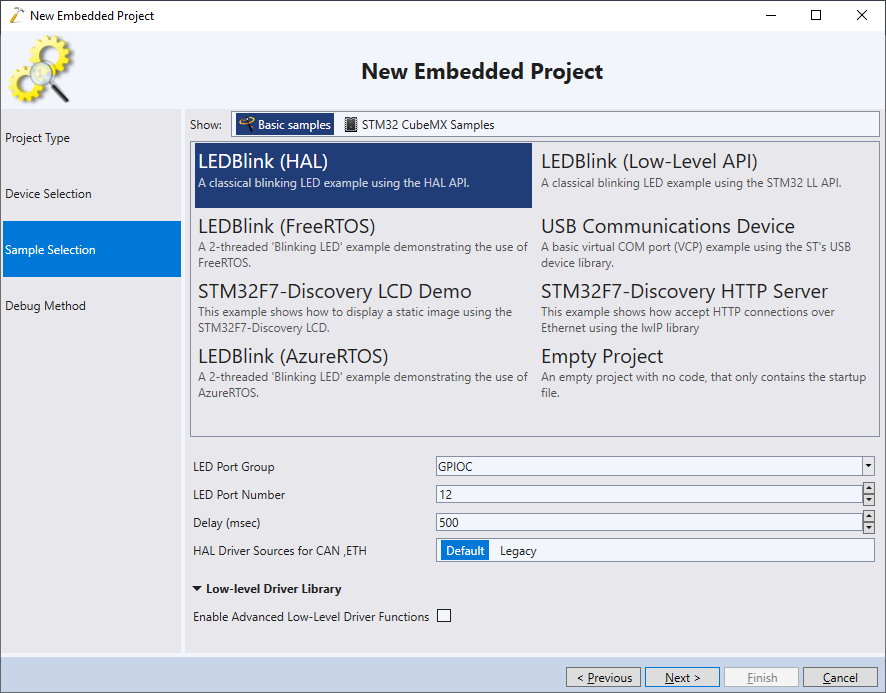Increase the Delay (msec) value
This screenshot has width=886, height=693.
[868, 517]
